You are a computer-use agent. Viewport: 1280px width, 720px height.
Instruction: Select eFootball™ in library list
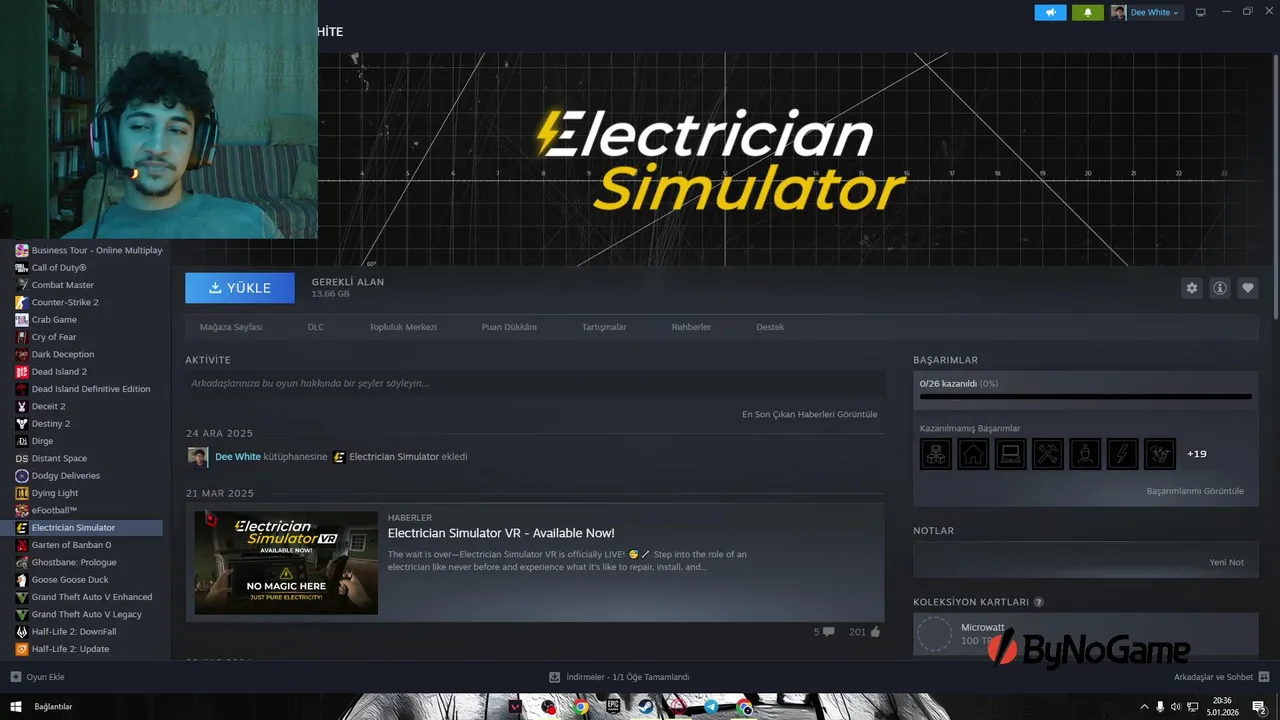54,510
